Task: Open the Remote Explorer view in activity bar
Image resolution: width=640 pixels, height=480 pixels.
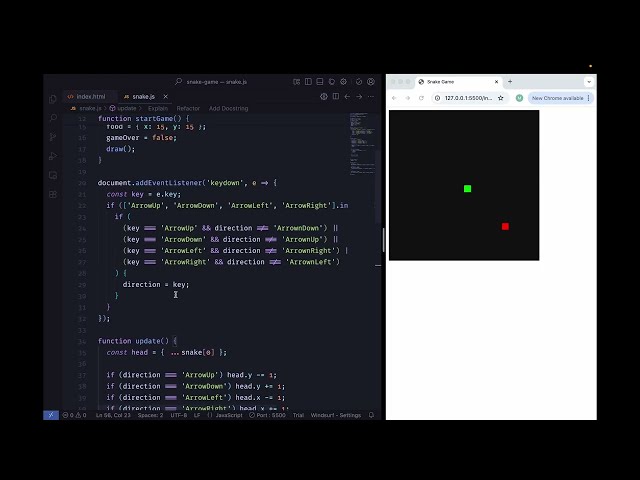Action: click(53, 175)
